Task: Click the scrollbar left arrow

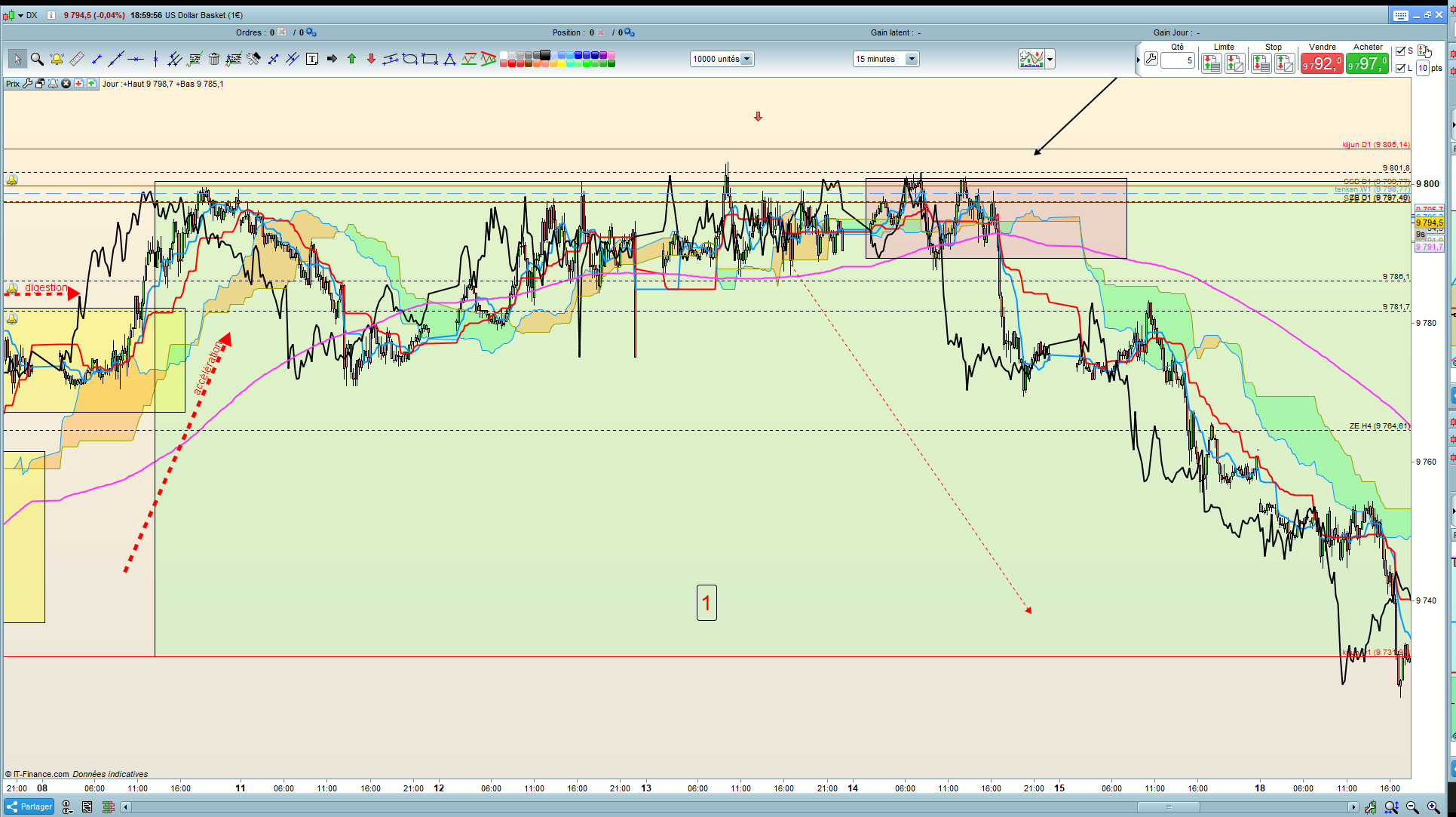Action: coord(127,807)
